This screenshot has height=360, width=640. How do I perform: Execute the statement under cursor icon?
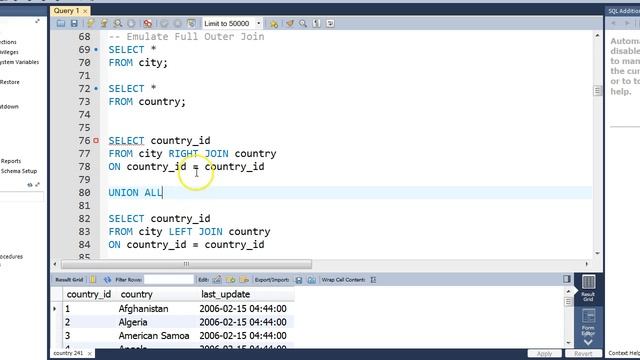click(104, 24)
